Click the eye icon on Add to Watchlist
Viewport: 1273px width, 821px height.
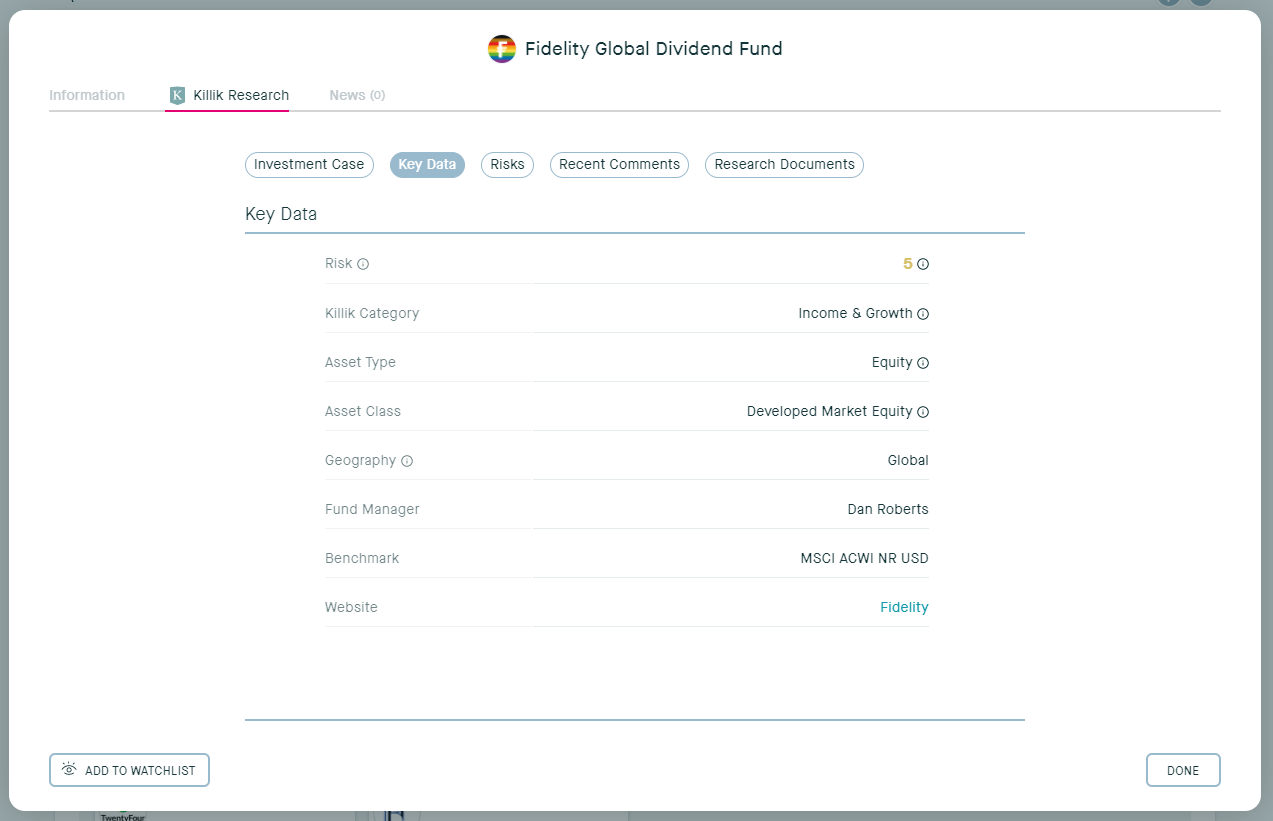69,770
